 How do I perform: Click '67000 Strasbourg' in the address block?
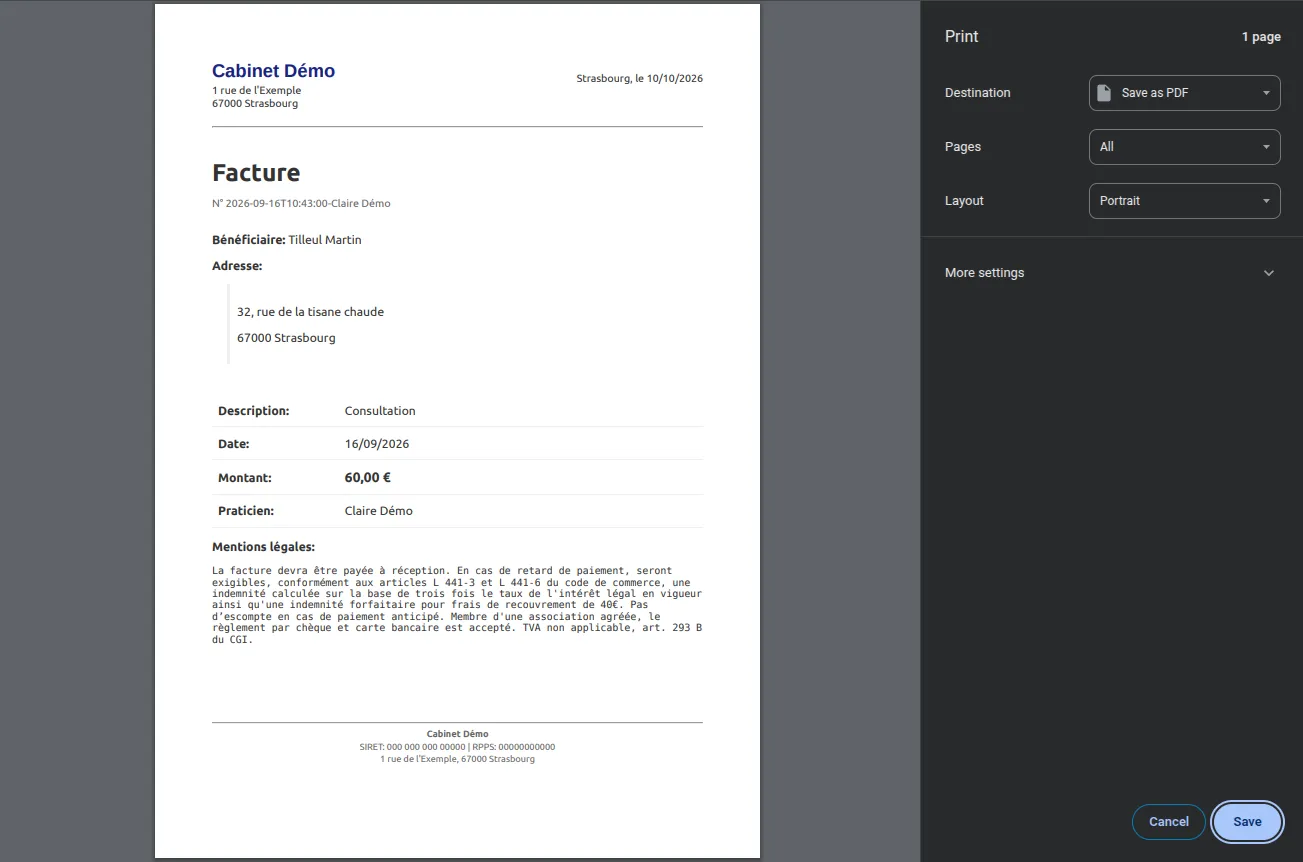[x=286, y=338]
